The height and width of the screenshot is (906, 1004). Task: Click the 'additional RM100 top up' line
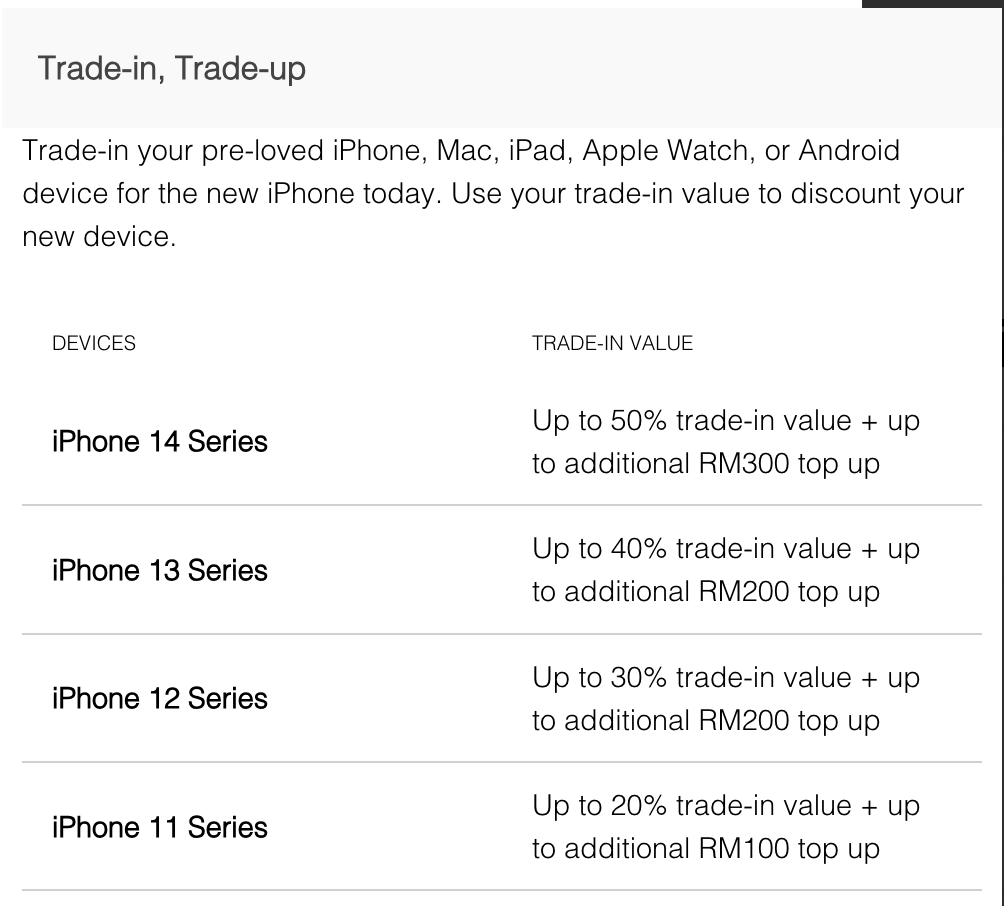705,849
